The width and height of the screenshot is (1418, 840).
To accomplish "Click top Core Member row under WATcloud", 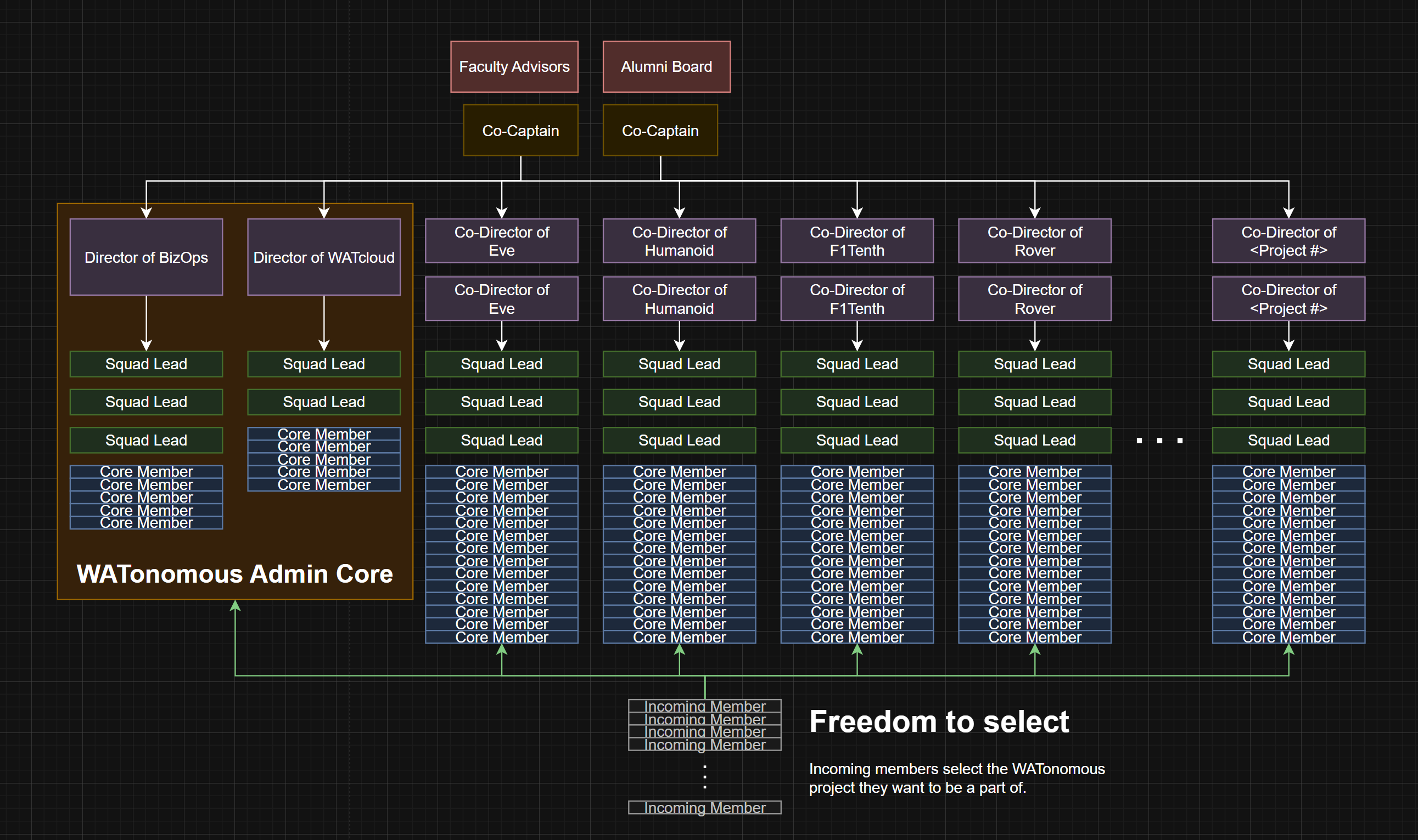I will (x=324, y=434).
